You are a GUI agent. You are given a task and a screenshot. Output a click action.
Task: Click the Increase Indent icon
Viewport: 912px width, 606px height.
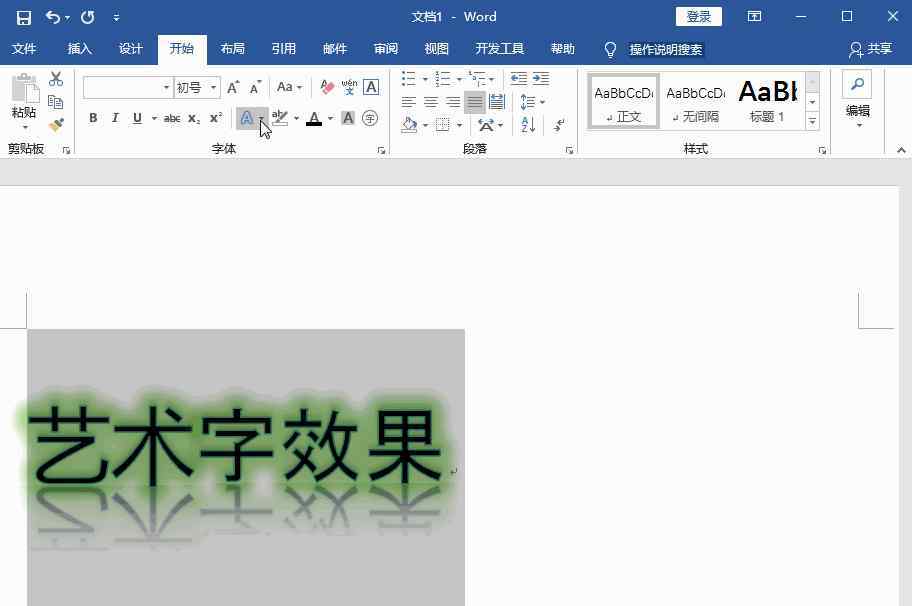[x=541, y=79]
